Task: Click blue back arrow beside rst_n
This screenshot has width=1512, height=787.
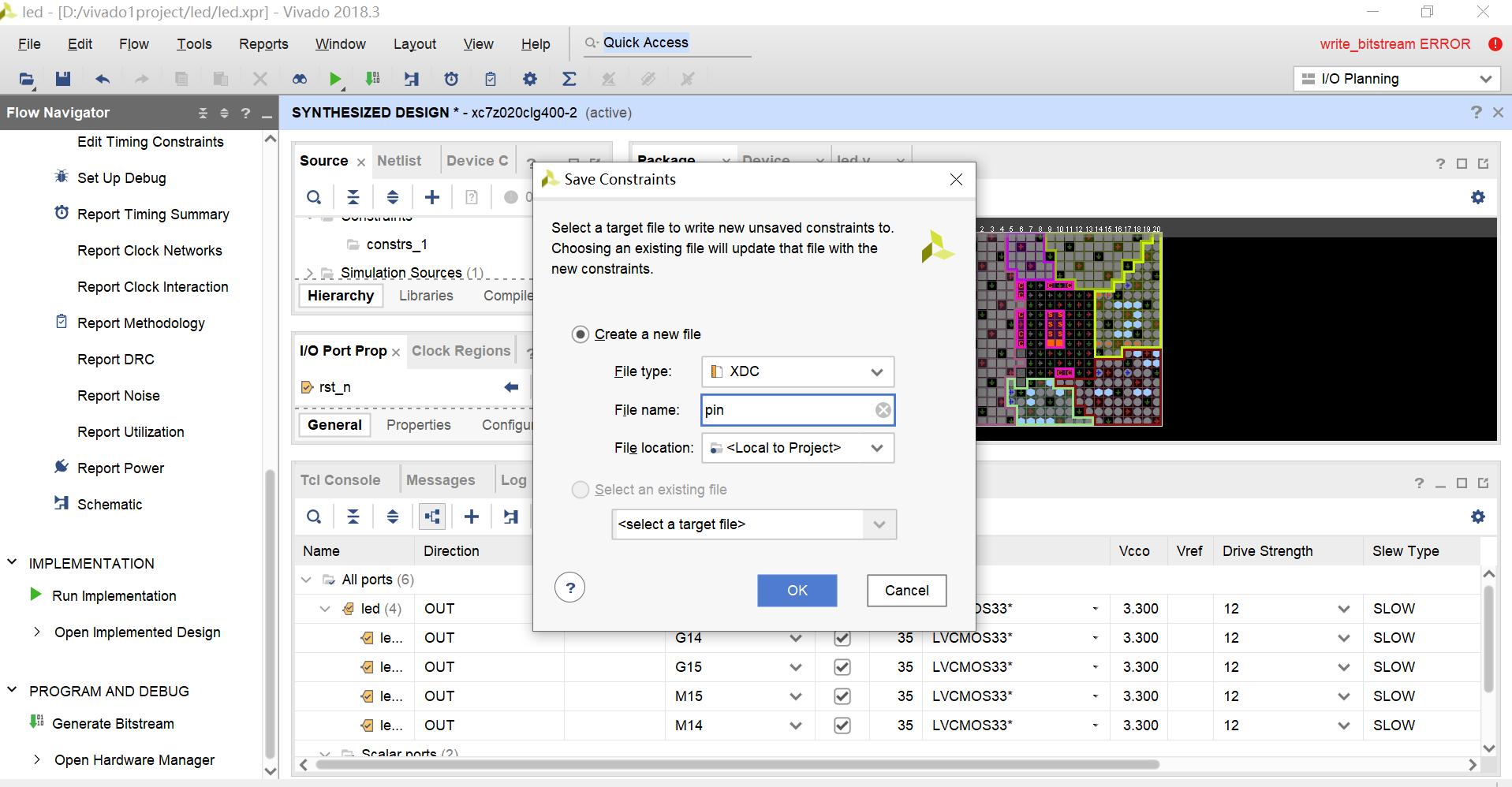Action: (511, 387)
